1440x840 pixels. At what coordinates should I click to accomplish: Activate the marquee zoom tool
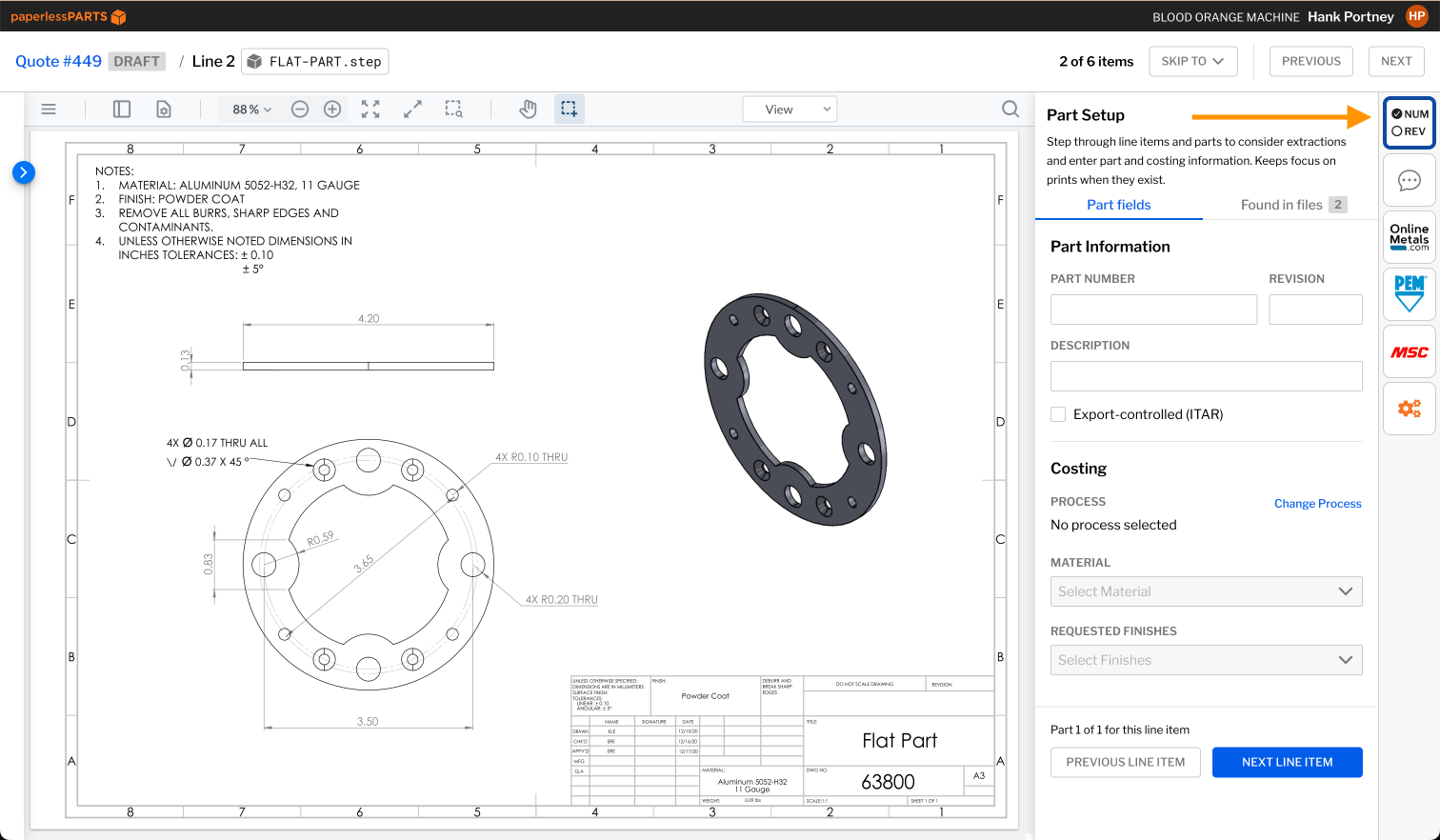pos(454,110)
